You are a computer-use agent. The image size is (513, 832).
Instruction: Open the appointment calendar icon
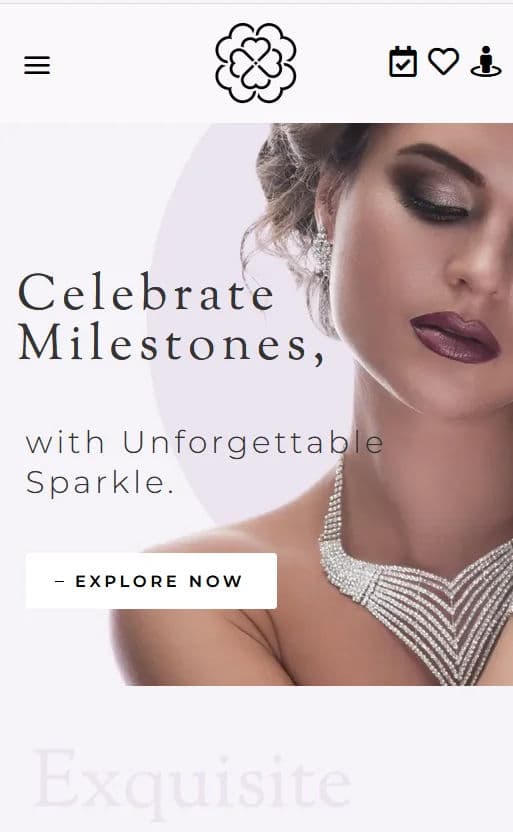click(x=403, y=62)
